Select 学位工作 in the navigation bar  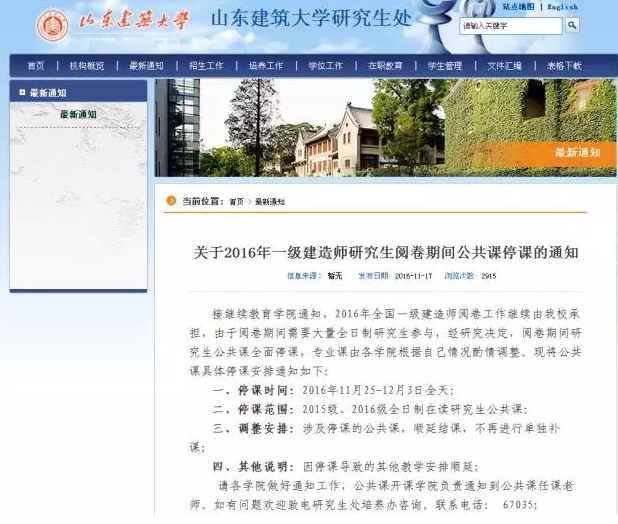click(326, 66)
